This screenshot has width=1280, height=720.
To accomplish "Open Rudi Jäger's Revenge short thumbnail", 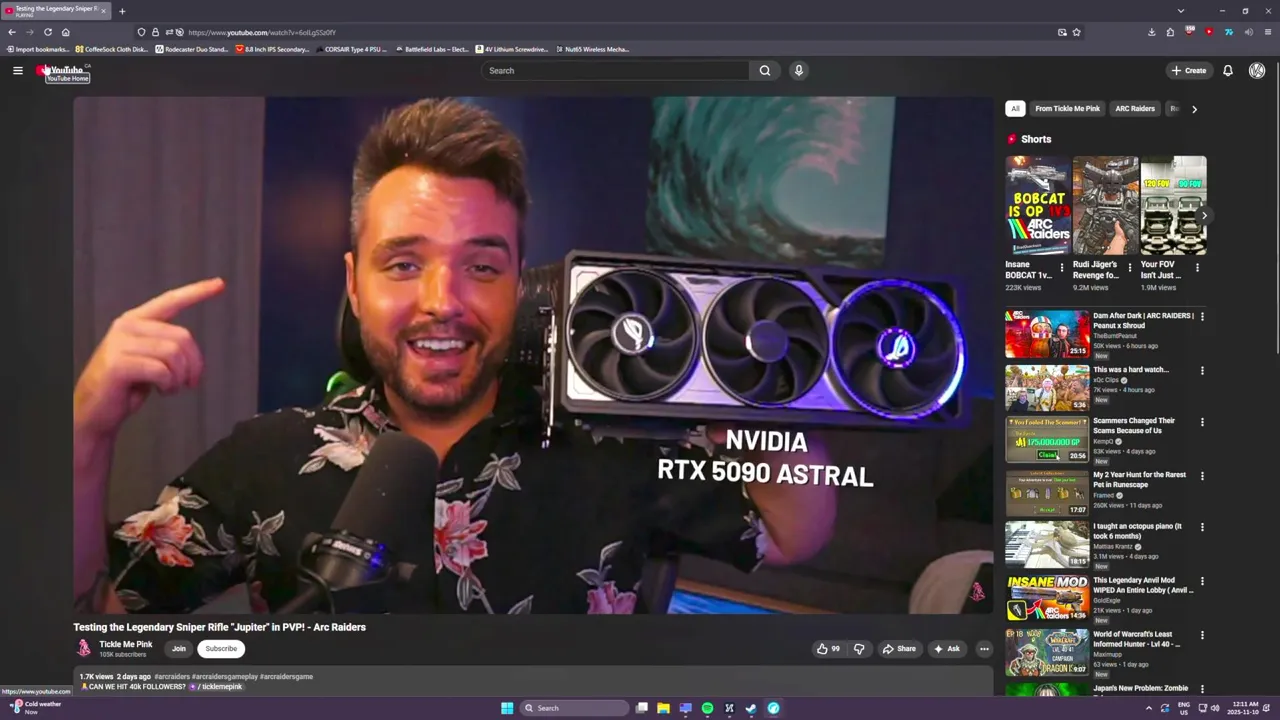I will [x=1106, y=205].
